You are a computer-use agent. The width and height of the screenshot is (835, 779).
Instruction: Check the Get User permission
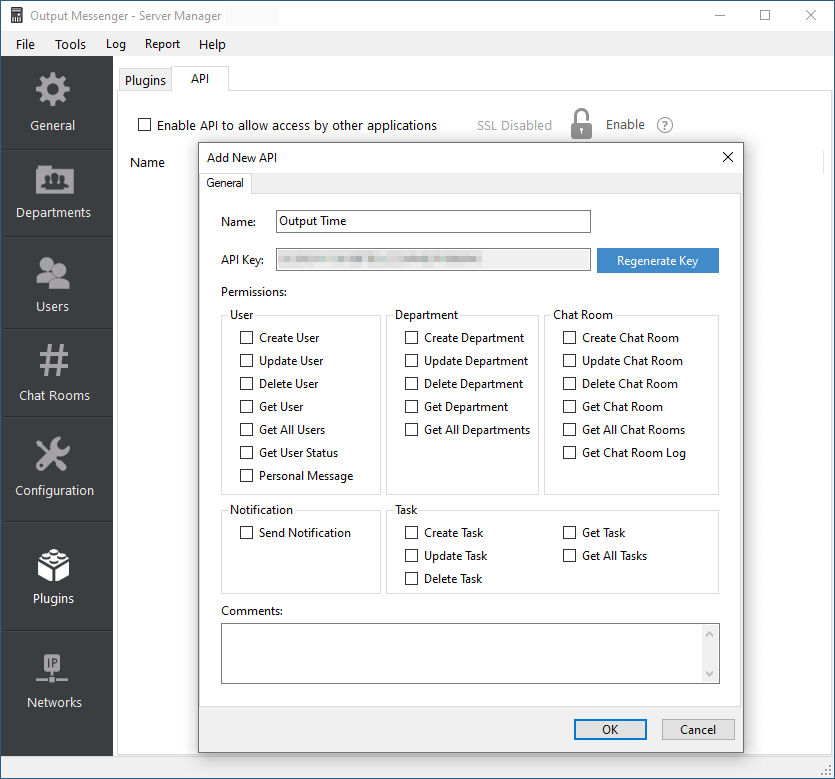tap(246, 406)
